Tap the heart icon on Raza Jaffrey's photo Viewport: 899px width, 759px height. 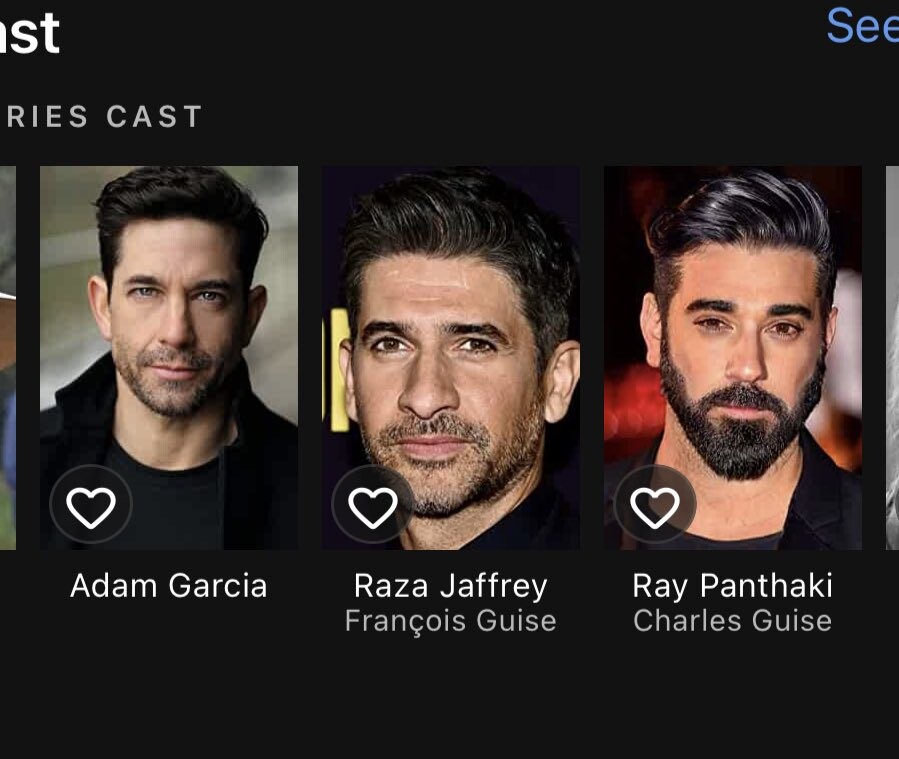click(373, 505)
